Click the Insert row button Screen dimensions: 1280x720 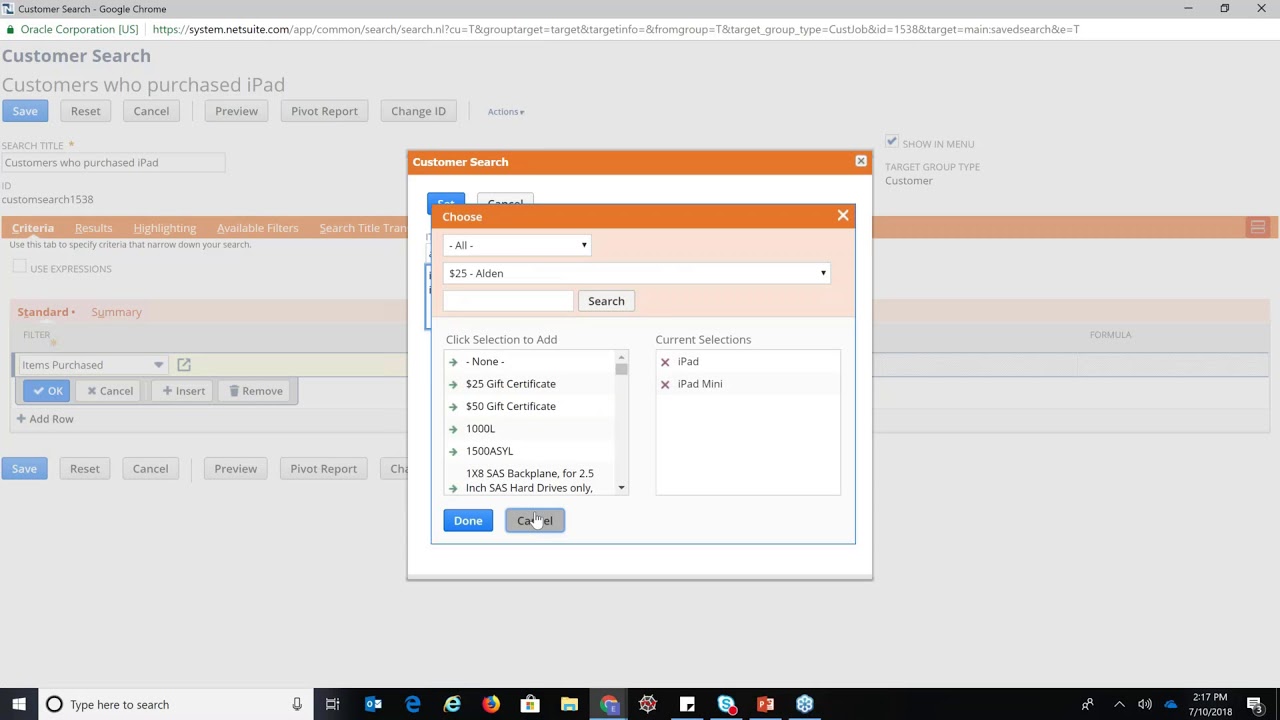click(184, 391)
